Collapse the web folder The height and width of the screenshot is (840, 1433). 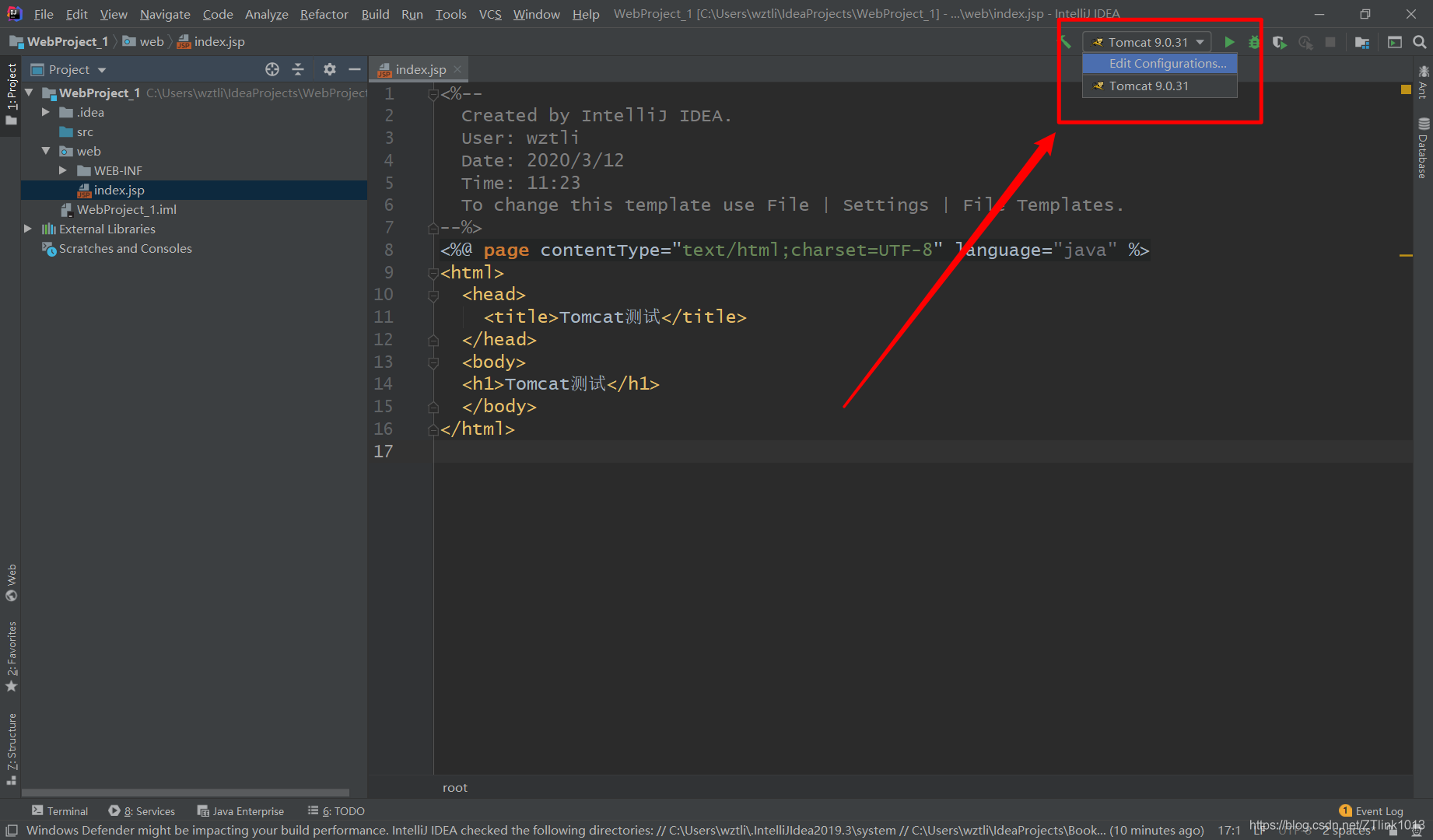46,151
